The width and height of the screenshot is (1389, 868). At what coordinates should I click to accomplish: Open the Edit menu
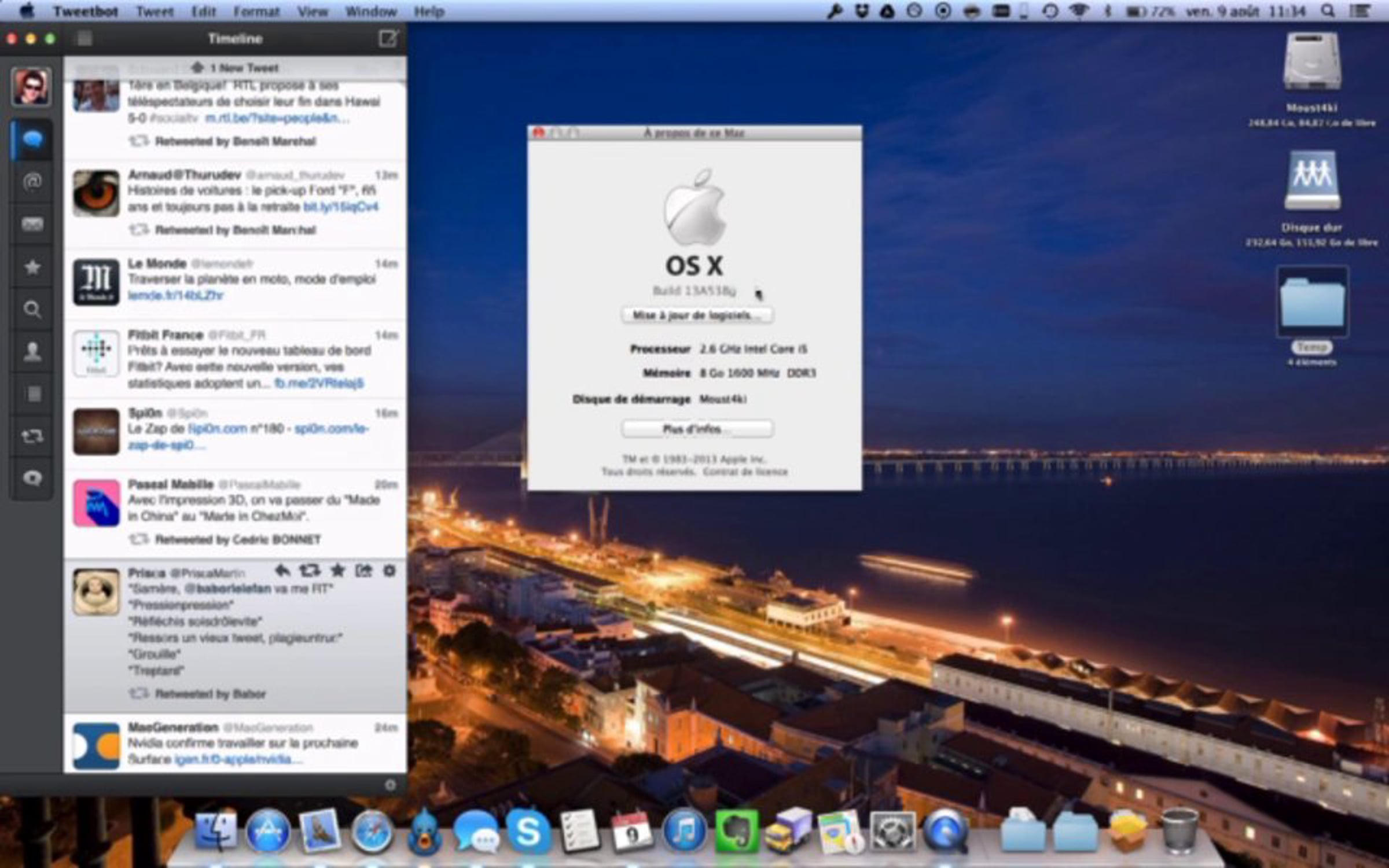pyautogui.click(x=204, y=11)
